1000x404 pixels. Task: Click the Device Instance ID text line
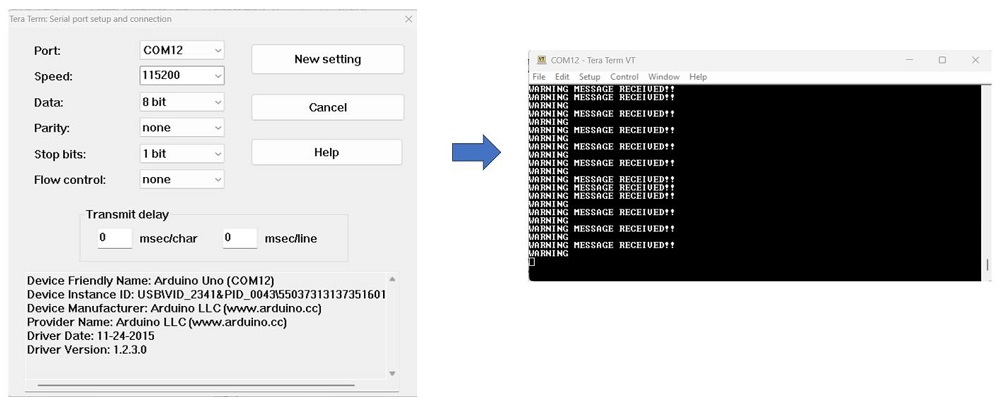(206, 294)
